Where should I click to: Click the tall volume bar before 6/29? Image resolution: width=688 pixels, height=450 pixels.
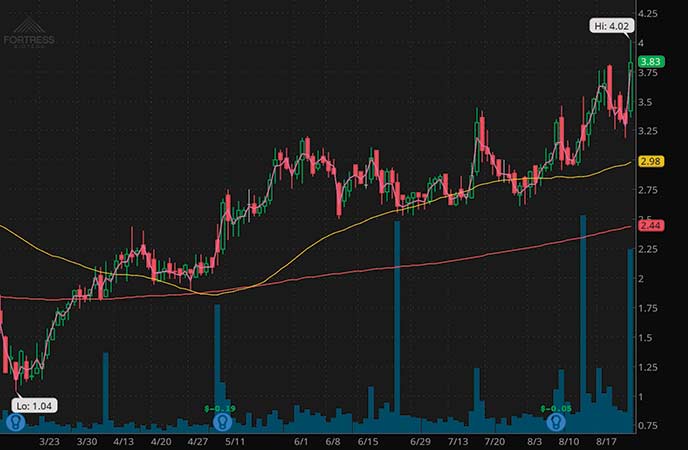[397, 327]
